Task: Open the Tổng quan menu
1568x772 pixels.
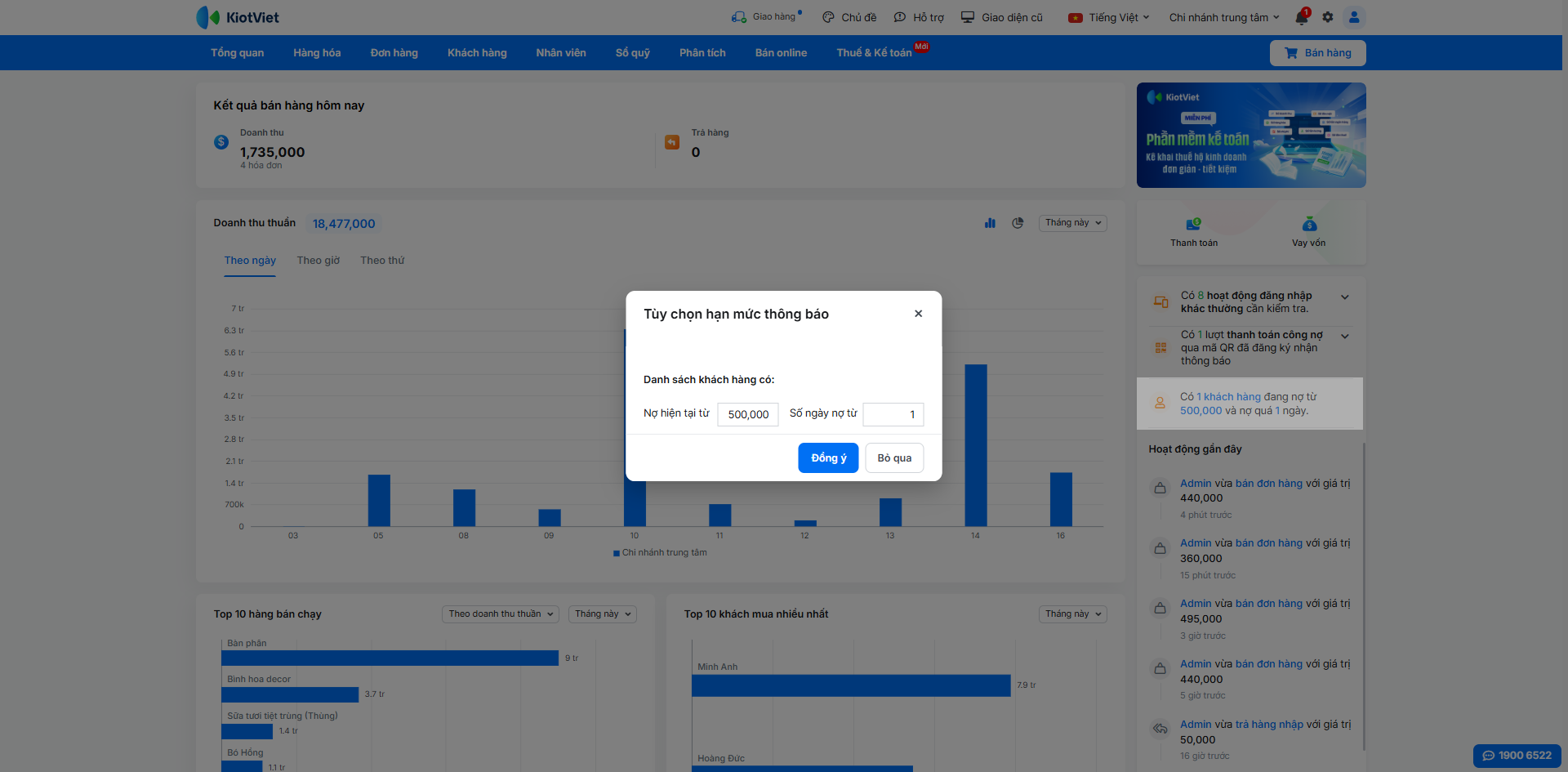Action: click(237, 53)
